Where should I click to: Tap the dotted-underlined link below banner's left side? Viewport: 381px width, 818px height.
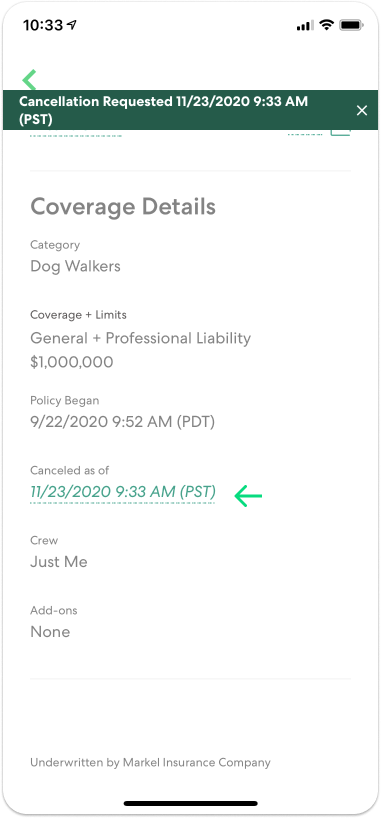76,135
